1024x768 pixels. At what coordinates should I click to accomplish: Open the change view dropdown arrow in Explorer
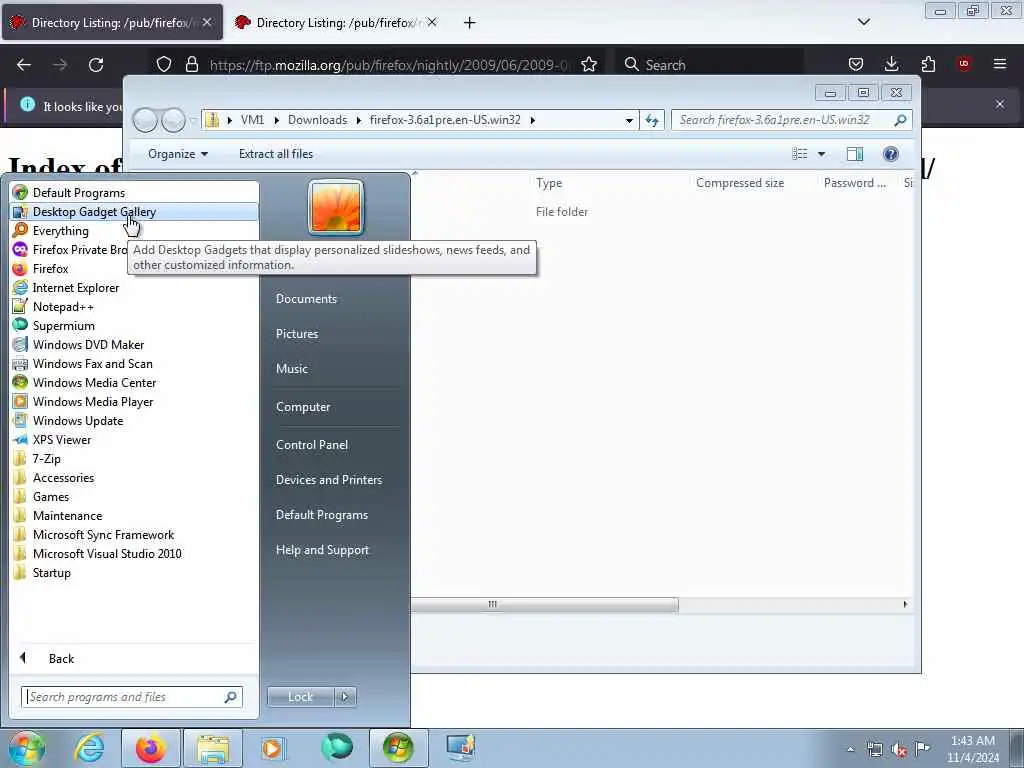tap(822, 154)
